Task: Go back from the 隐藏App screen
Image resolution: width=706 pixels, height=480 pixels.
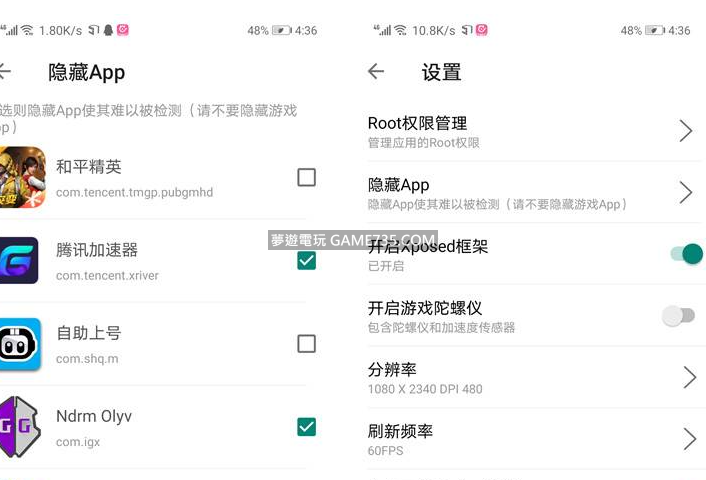Action: (x=5, y=72)
